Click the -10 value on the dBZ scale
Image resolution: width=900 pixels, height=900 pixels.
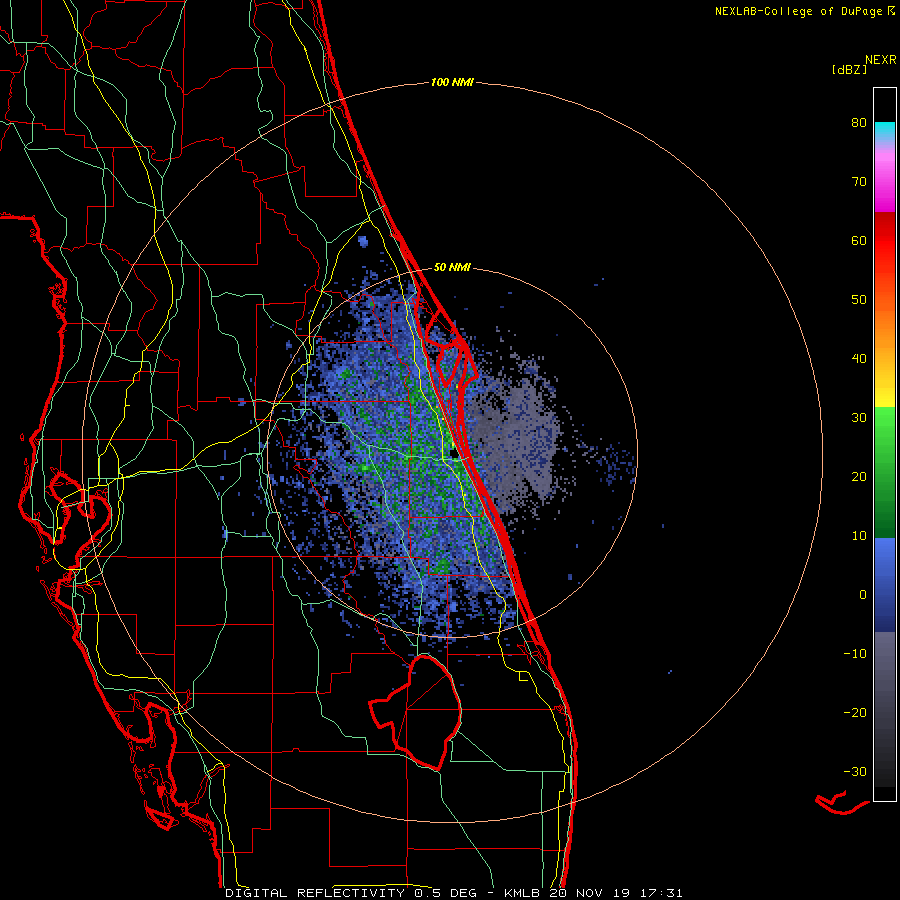click(x=855, y=654)
